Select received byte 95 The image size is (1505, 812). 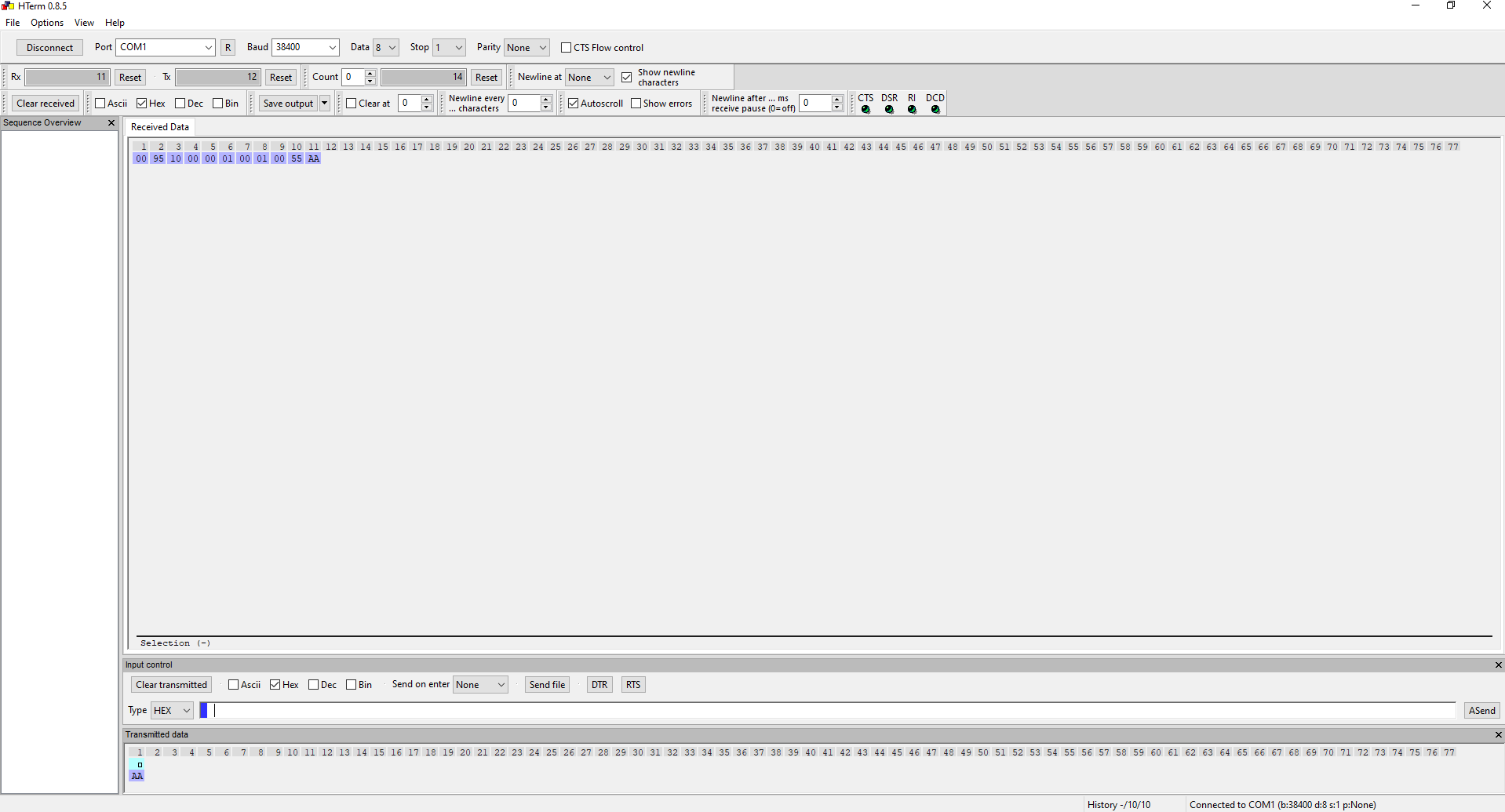pyautogui.click(x=159, y=158)
